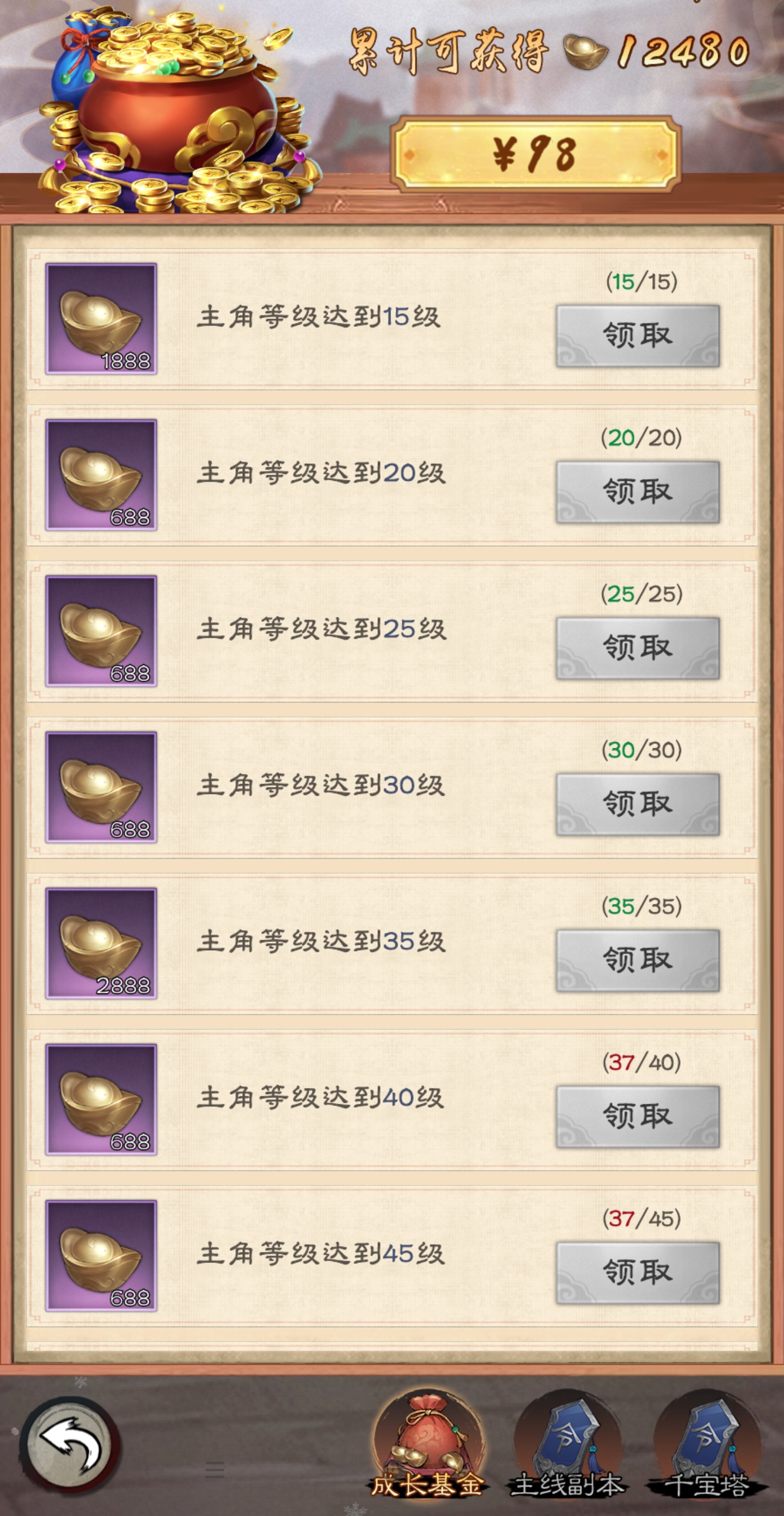
Task: Click 领取 for the level 45 row
Action: pos(638,1273)
